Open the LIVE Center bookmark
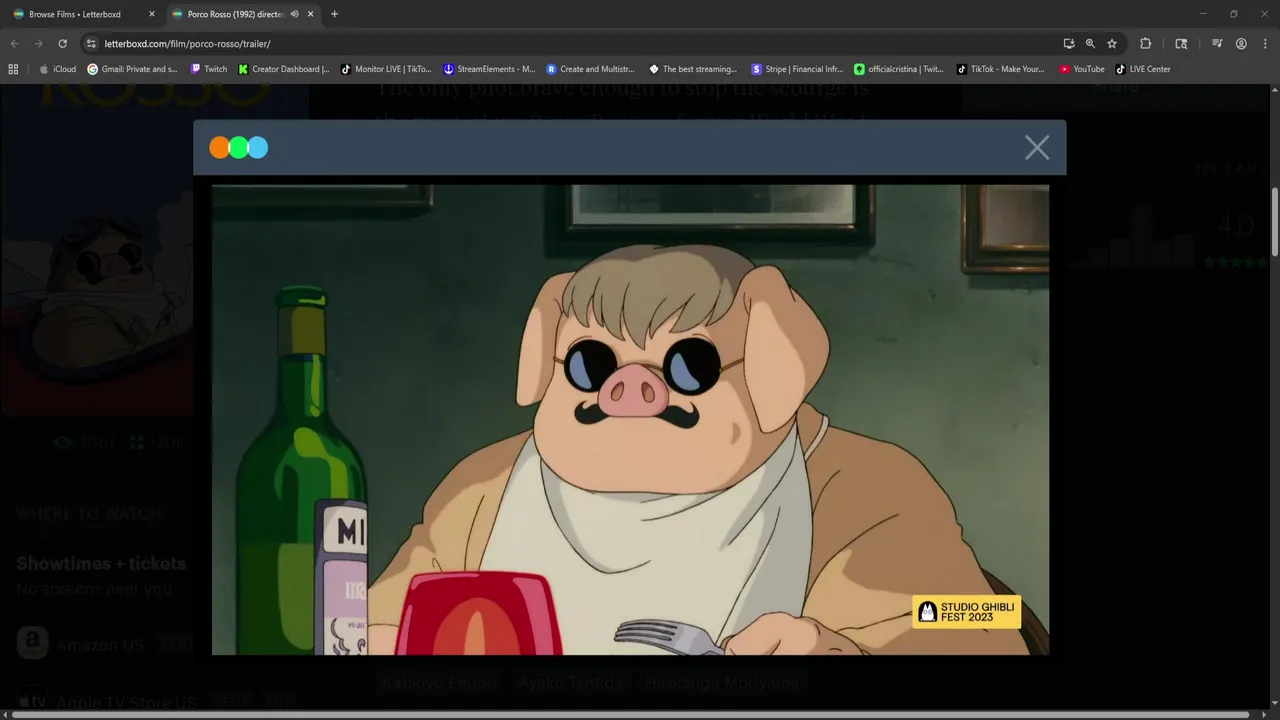 1143,69
